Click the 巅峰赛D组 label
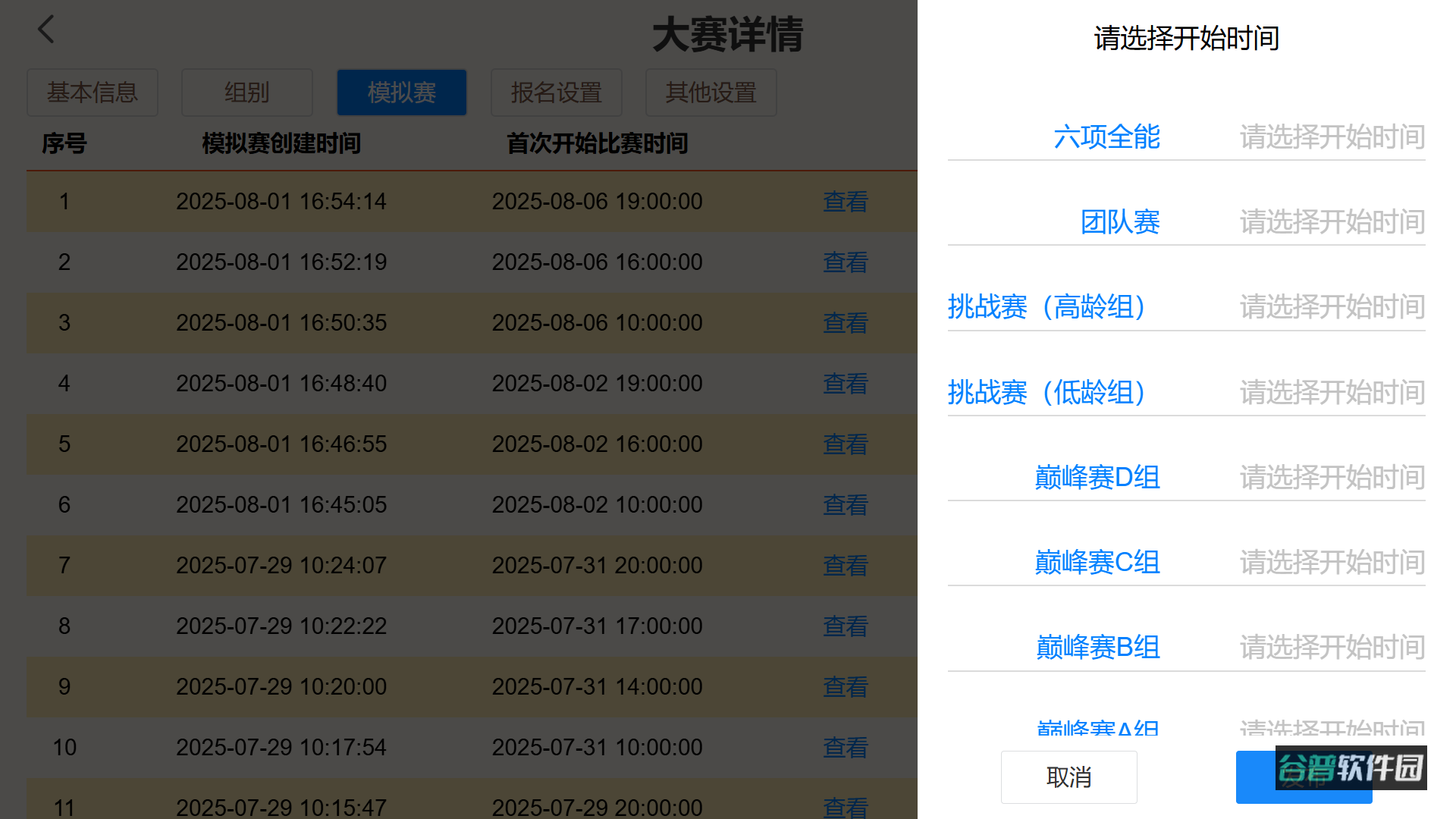The width and height of the screenshot is (1456, 819). 1097,478
